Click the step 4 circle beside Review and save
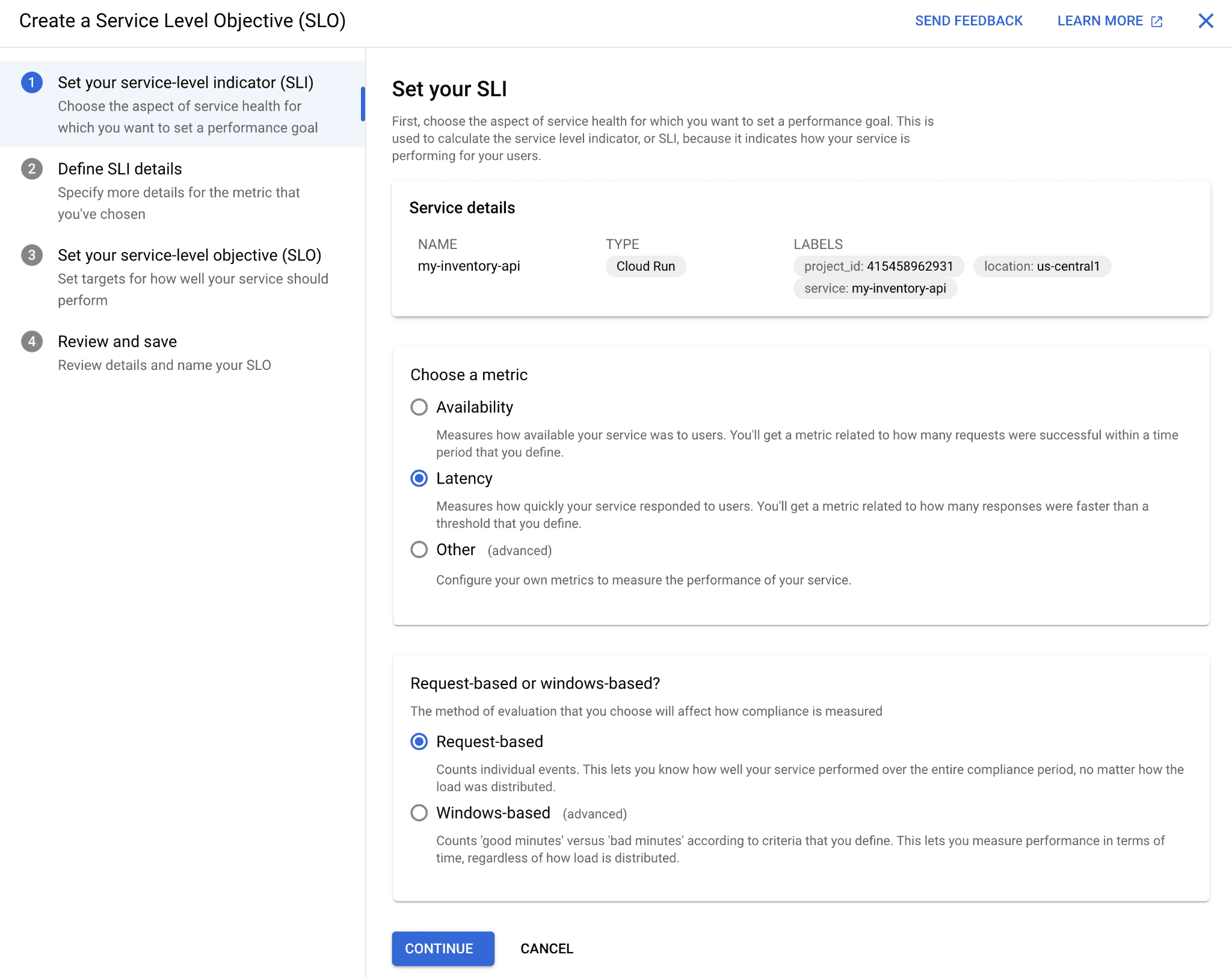1232x978 pixels. pos(31,341)
